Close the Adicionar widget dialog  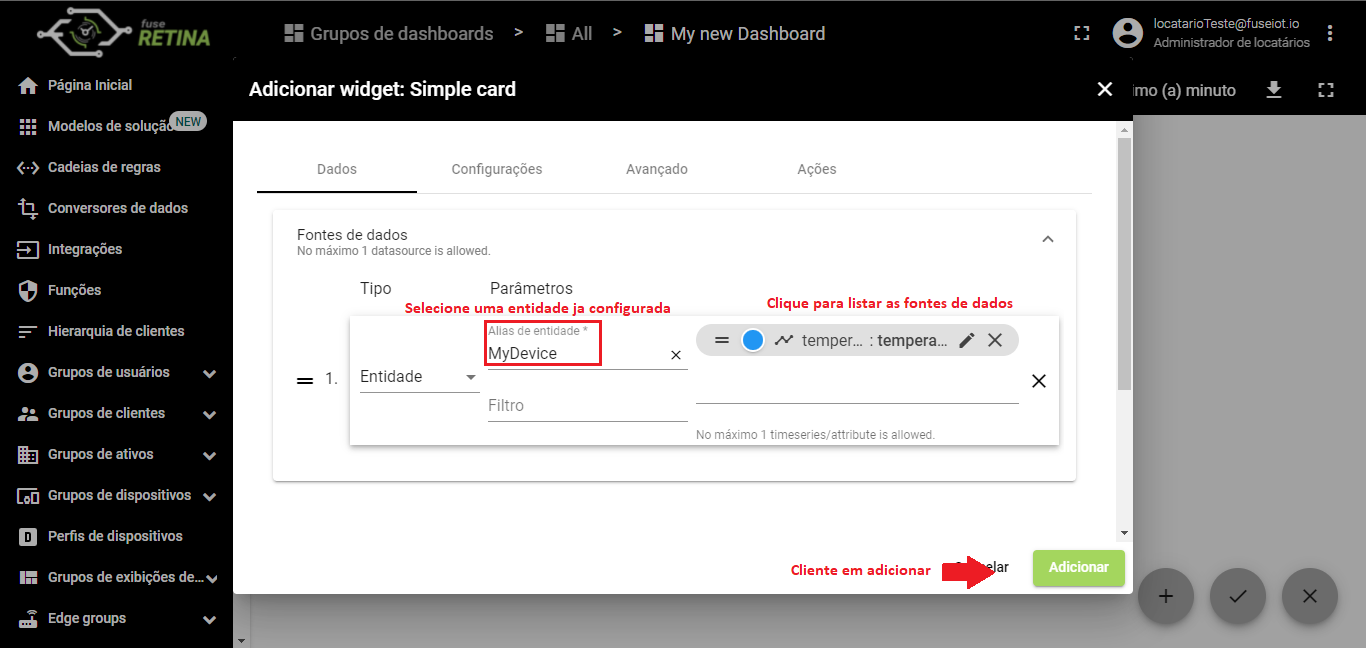point(1105,89)
